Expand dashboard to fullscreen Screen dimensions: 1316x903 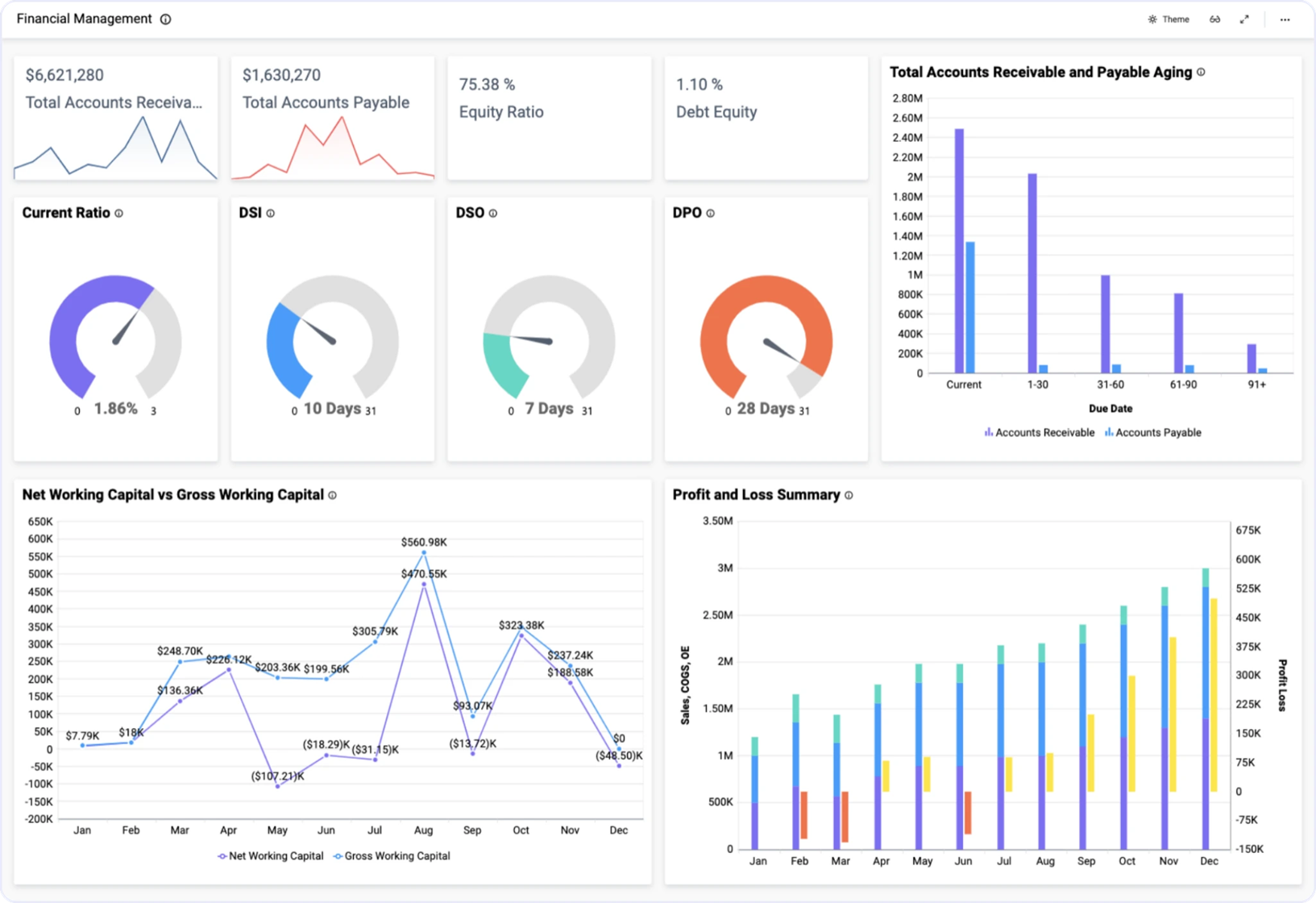[x=1244, y=19]
